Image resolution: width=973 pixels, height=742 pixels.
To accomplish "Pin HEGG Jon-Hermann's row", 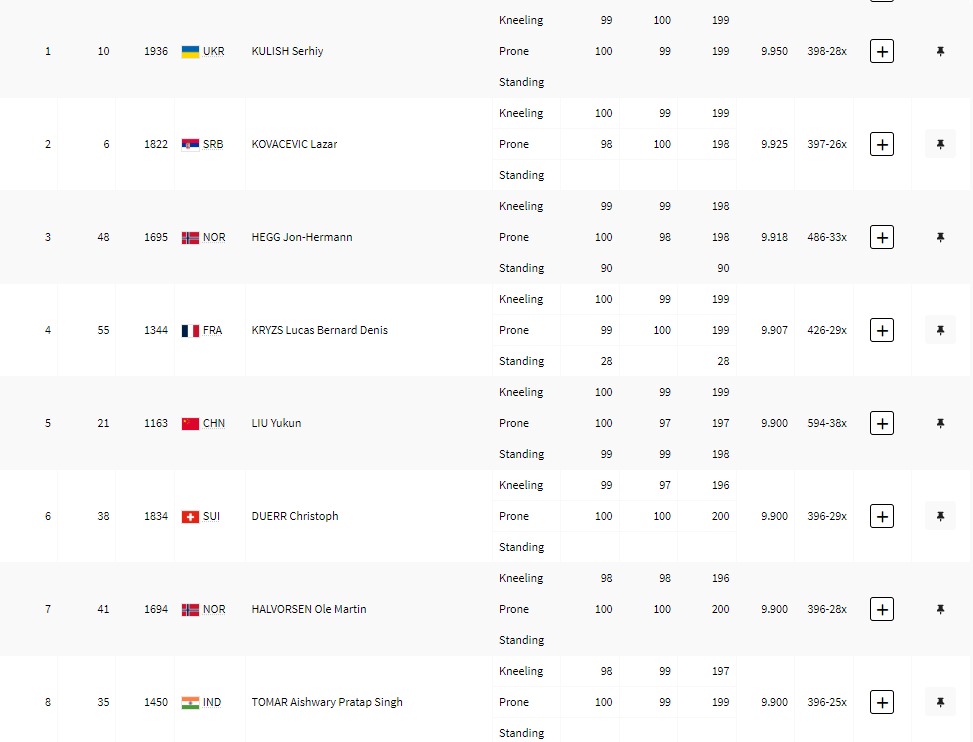I will click(x=940, y=237).
